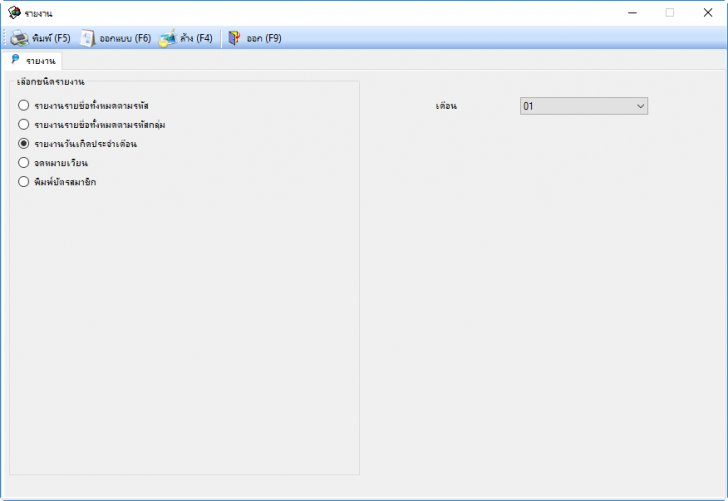Select รายงานรายชื่อทั้งหมดตามรหัสกลุ่ม radio option

pos(24,124)
